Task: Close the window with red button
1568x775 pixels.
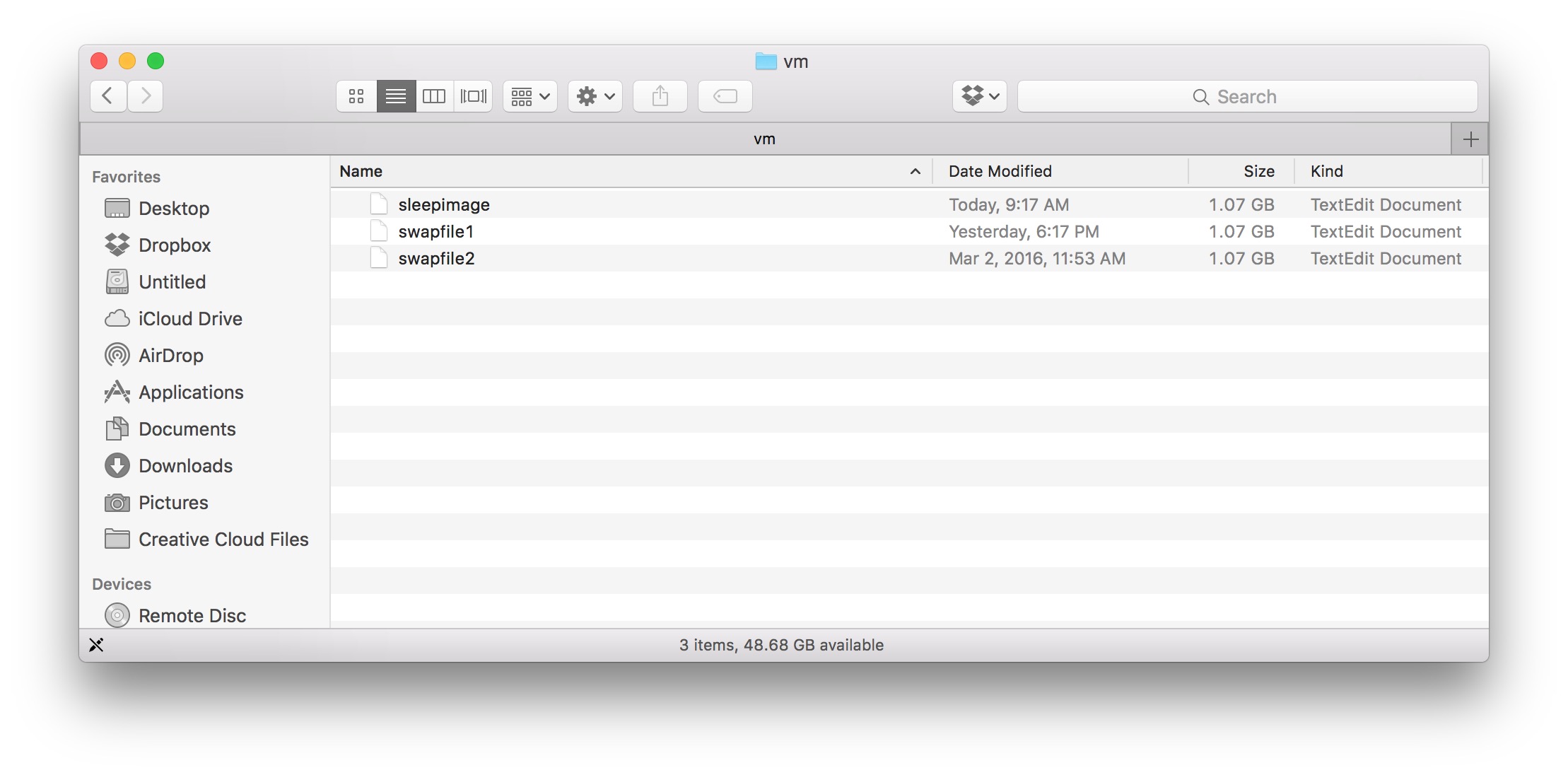Action: (x=99, y=62)
